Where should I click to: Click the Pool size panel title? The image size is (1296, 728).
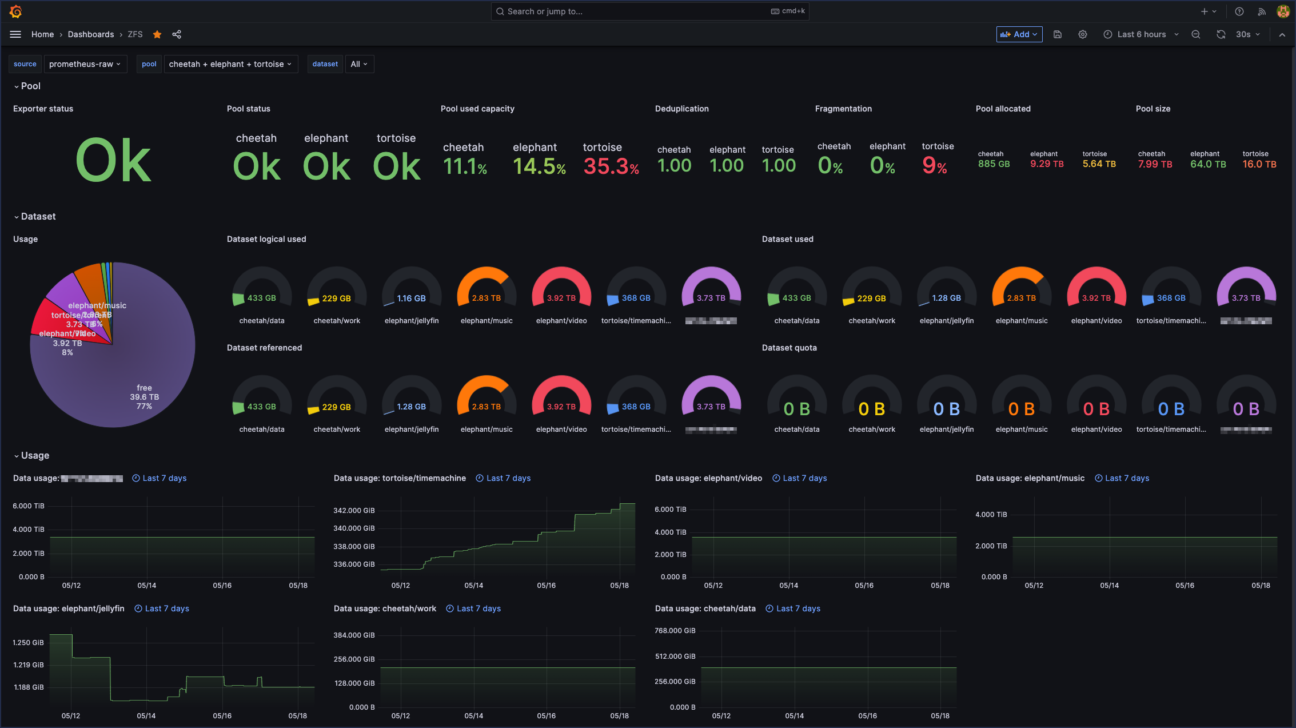(1153, 109)
